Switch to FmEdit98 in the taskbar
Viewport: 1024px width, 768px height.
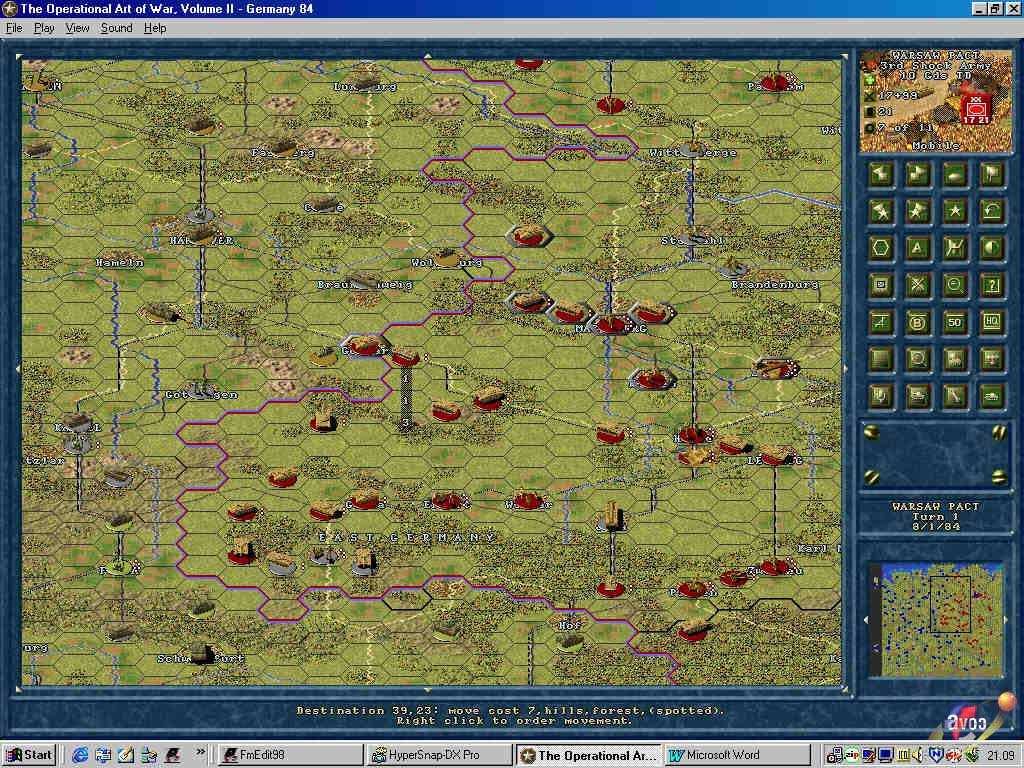click(289, 755)
